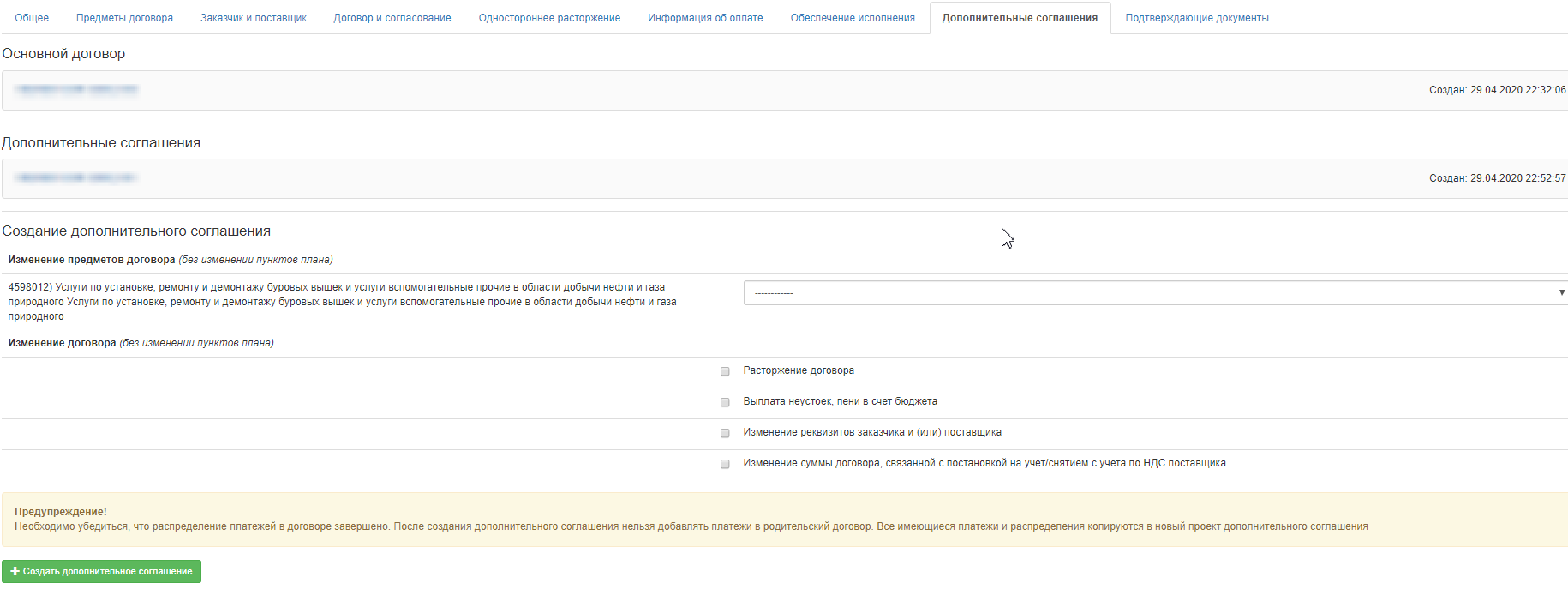The height and width of the screenshot is (595, 1568).
Task: Open Подтверждающие документы tab
Action: coord(1196,18)
